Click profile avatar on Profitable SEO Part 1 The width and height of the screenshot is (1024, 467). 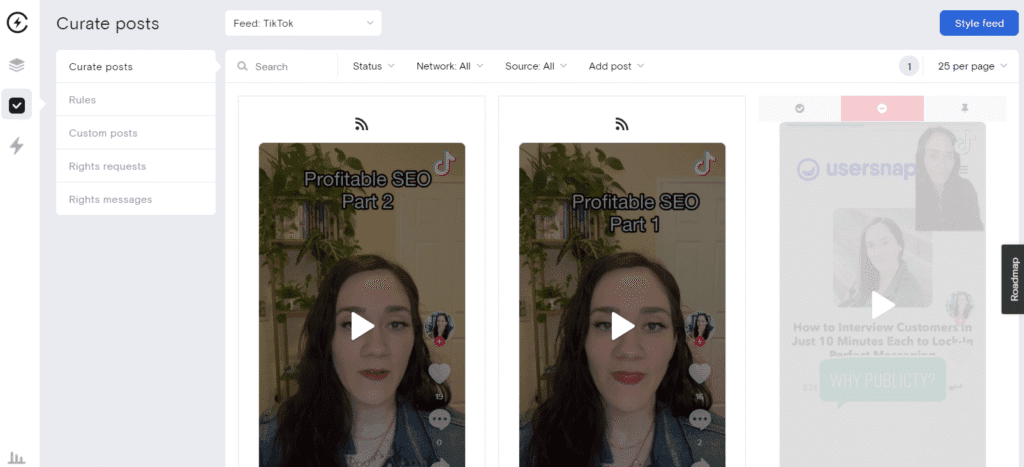(699, 327)
